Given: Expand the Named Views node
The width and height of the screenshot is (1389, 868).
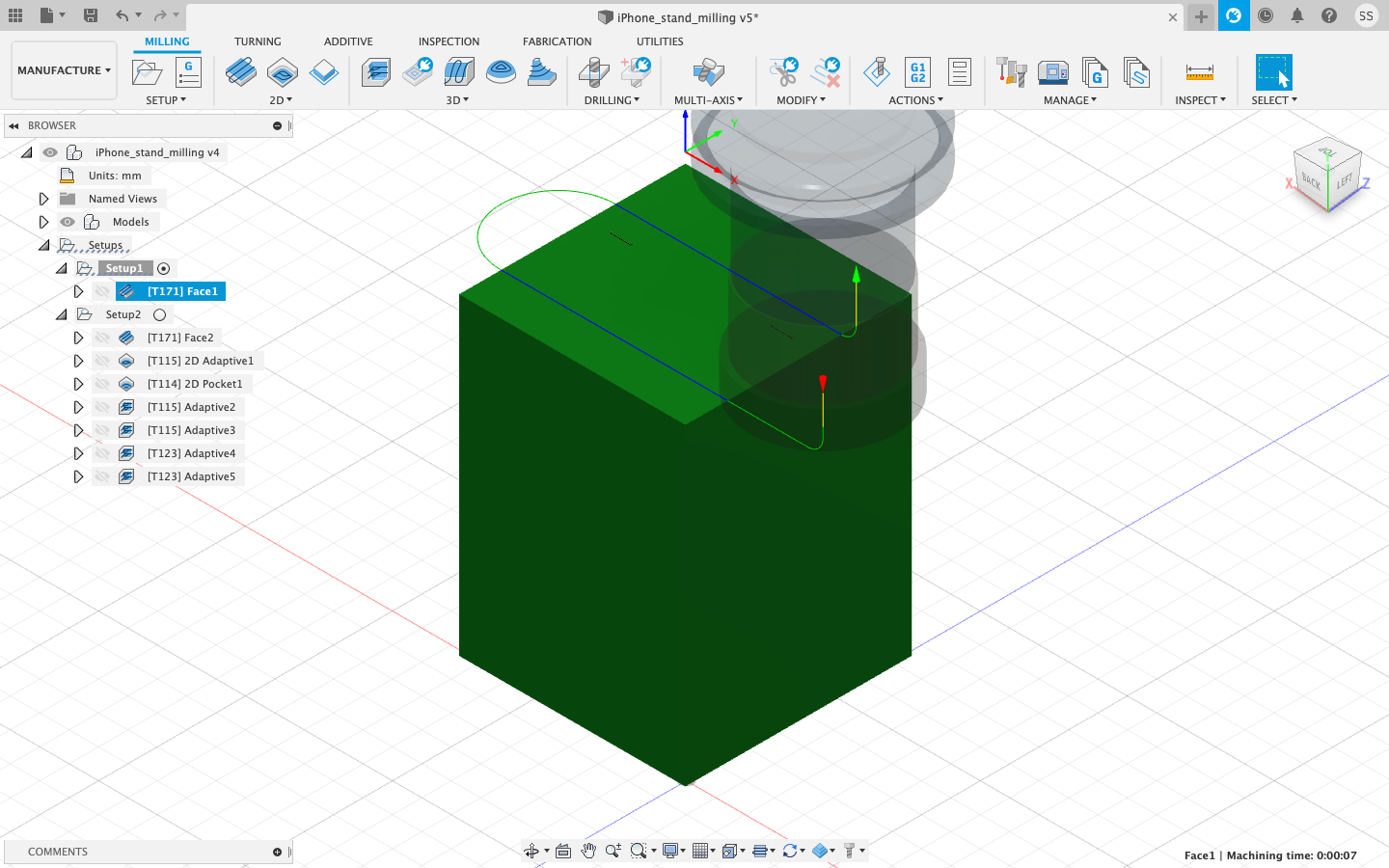Looking at the screenshot, I should coord(43,199).
